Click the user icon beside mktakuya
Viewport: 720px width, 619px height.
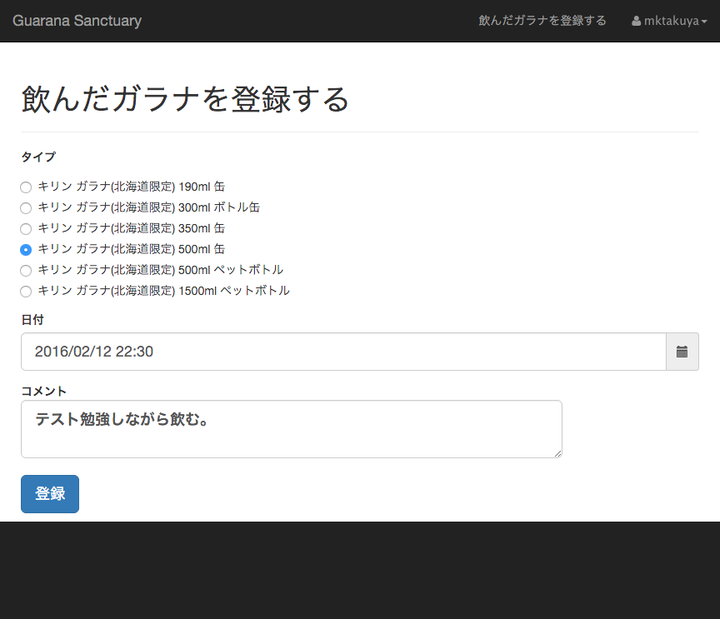tap(636, 21)
